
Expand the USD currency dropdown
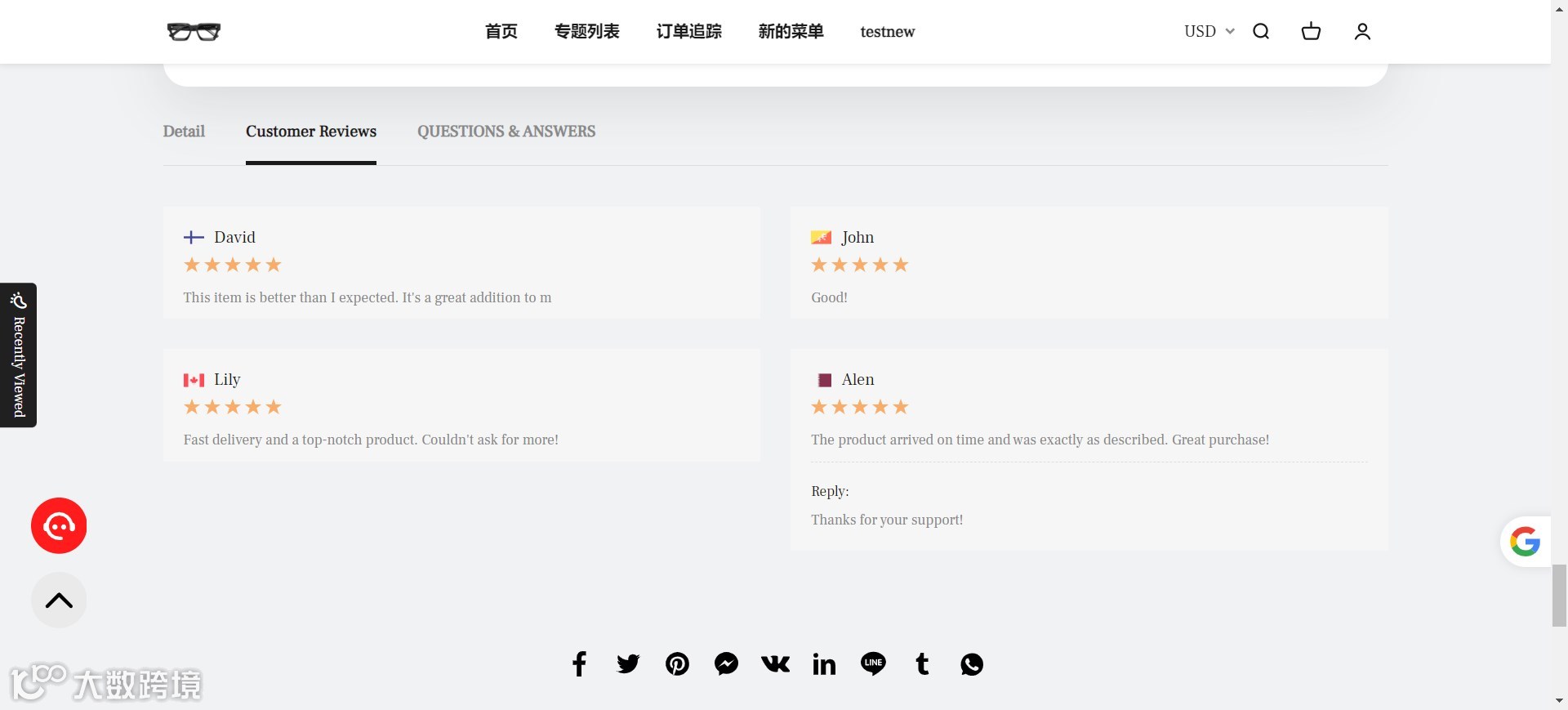1209,31
